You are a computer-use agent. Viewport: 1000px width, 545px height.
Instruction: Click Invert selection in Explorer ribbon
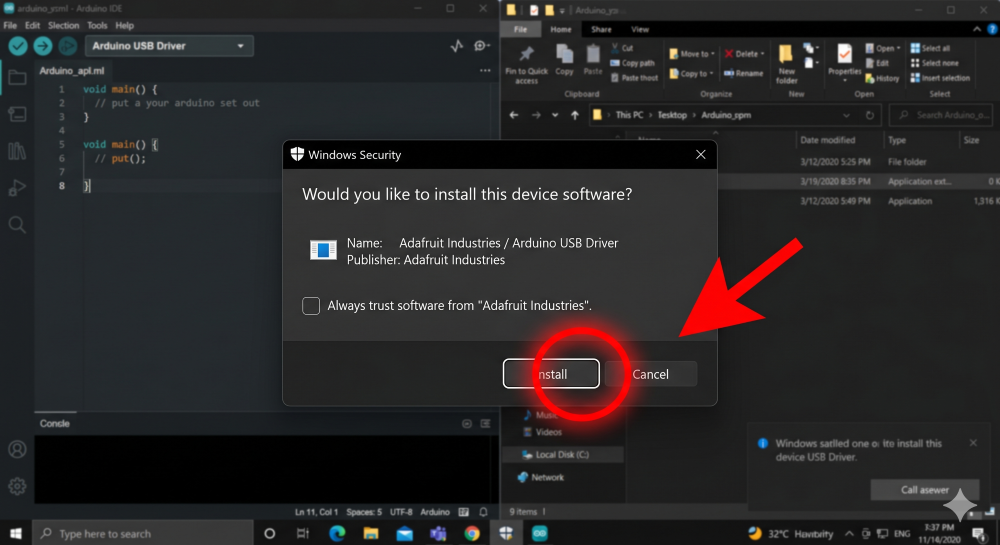pos(940,78)
